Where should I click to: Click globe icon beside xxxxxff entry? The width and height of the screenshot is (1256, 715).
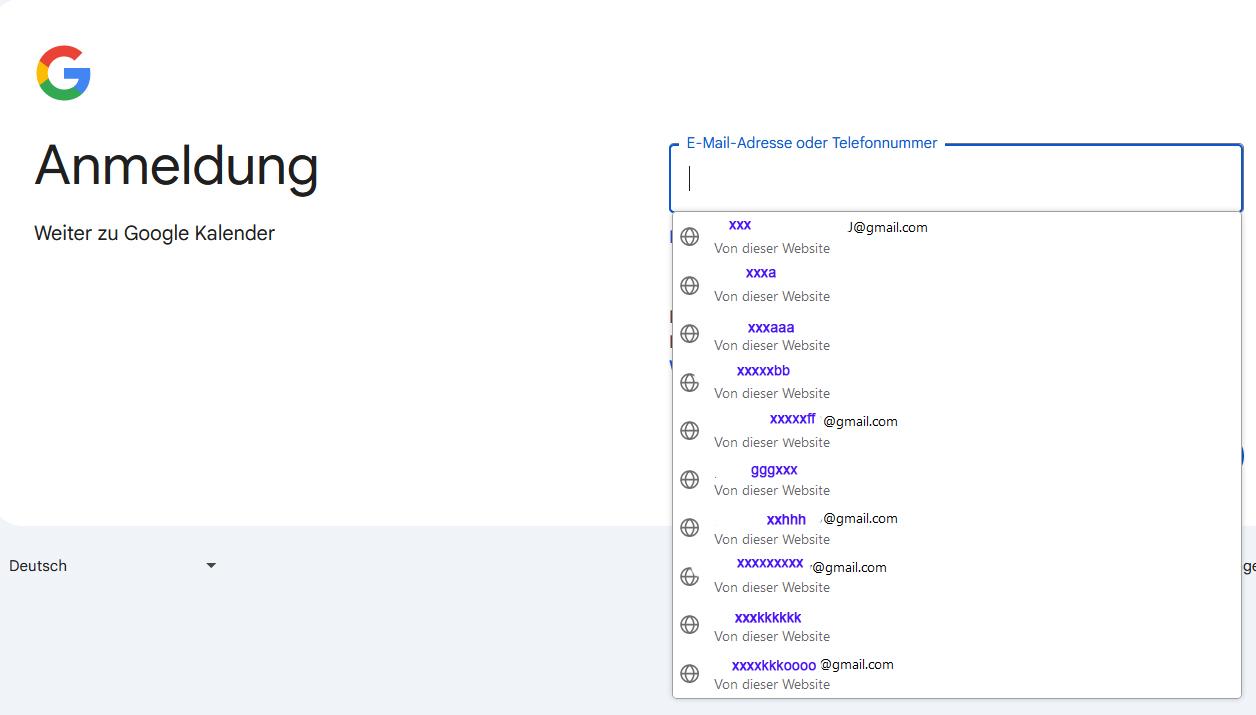click(x=689, y=430)
